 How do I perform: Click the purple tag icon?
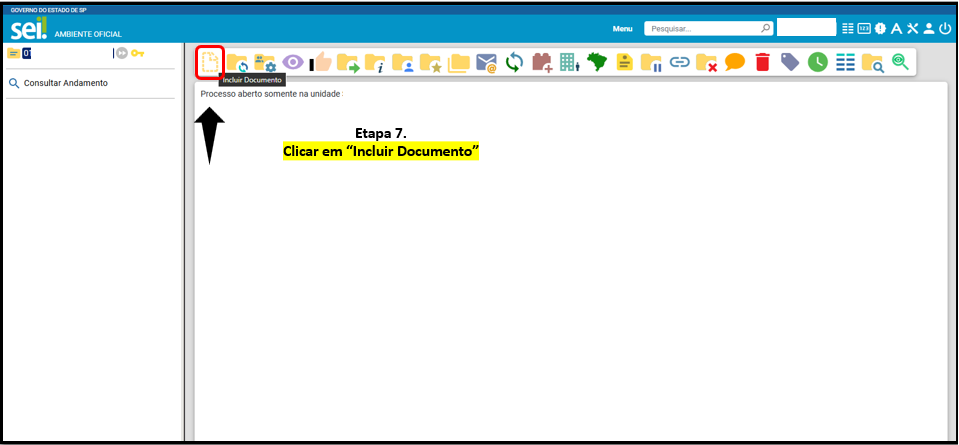click(790, 63)
